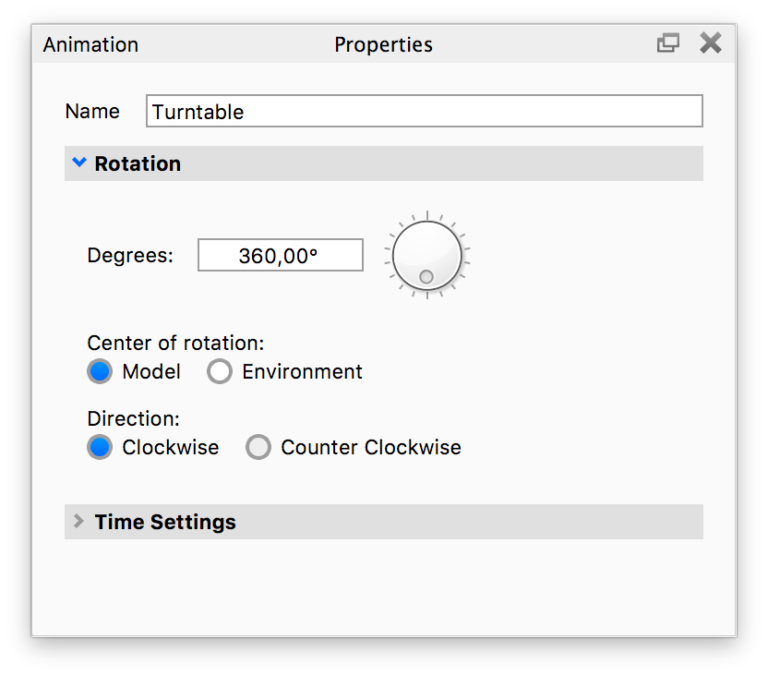
Task: Click the Time Settings header label
Action: (x=165, y=522)
